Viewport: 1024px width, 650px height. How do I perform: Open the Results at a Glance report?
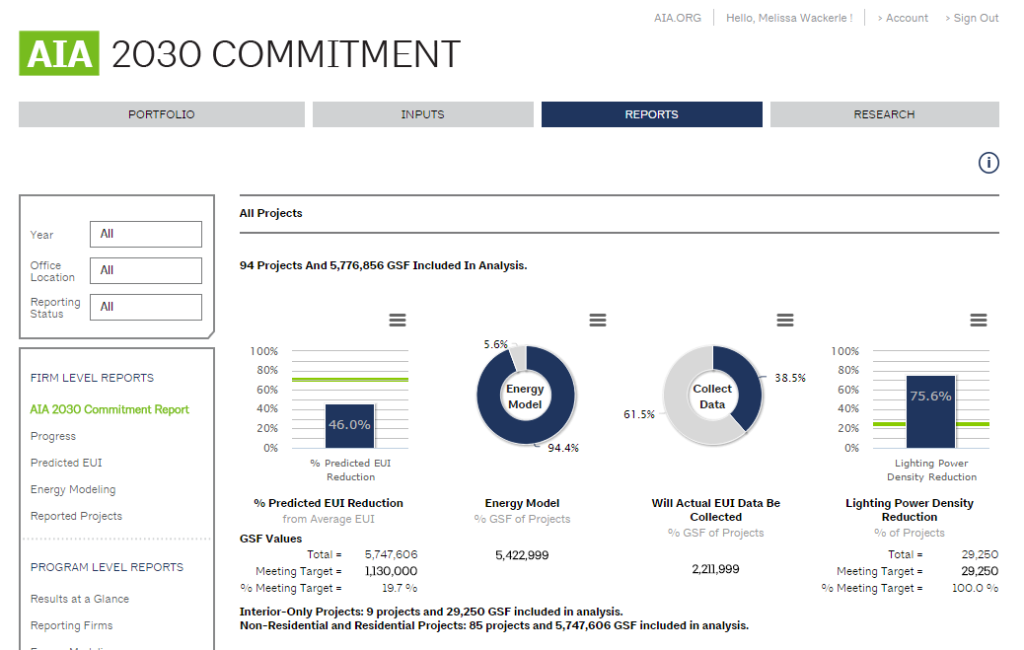pos(79,599)
